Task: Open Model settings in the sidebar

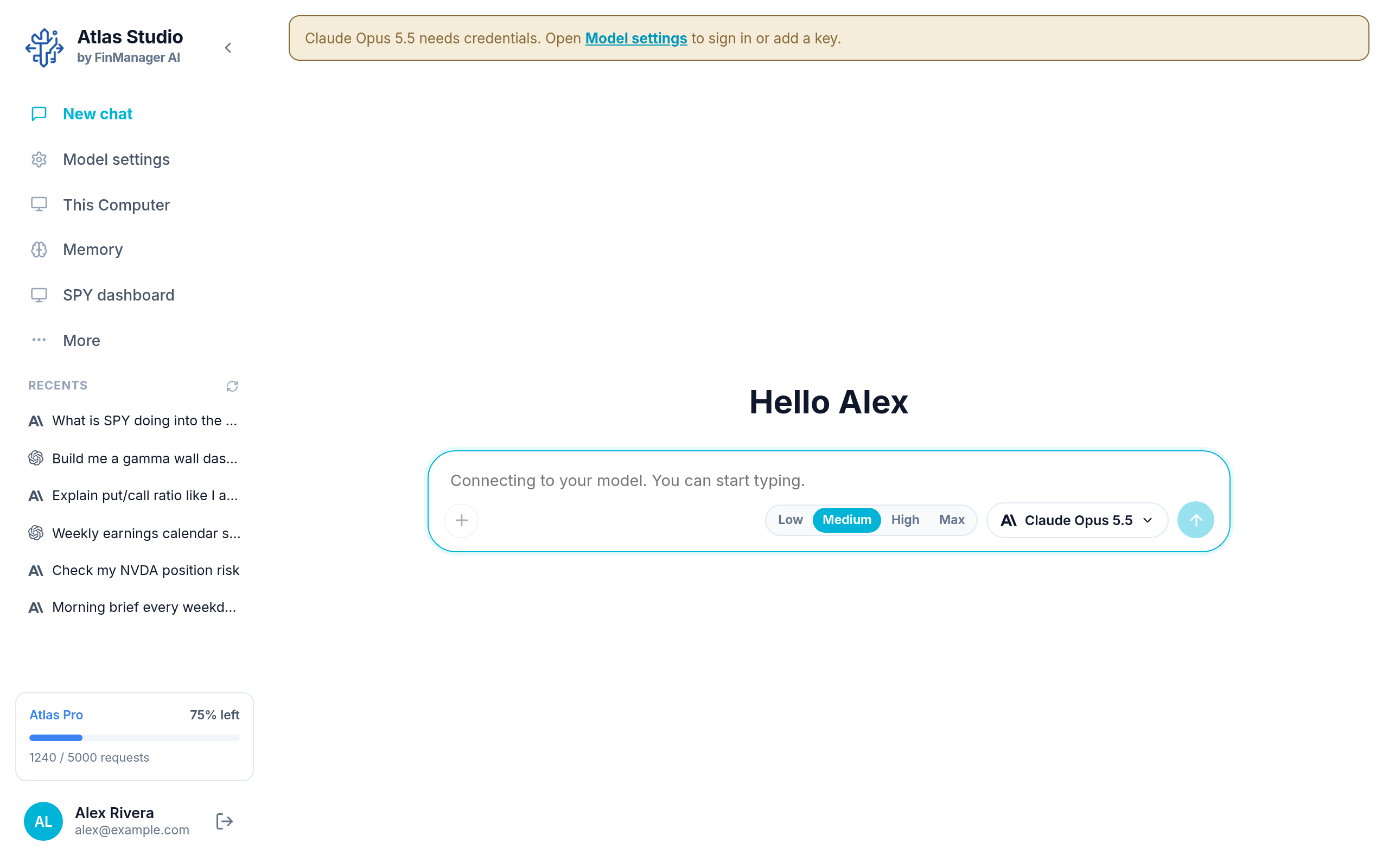Action: click(x=135, y=159)
